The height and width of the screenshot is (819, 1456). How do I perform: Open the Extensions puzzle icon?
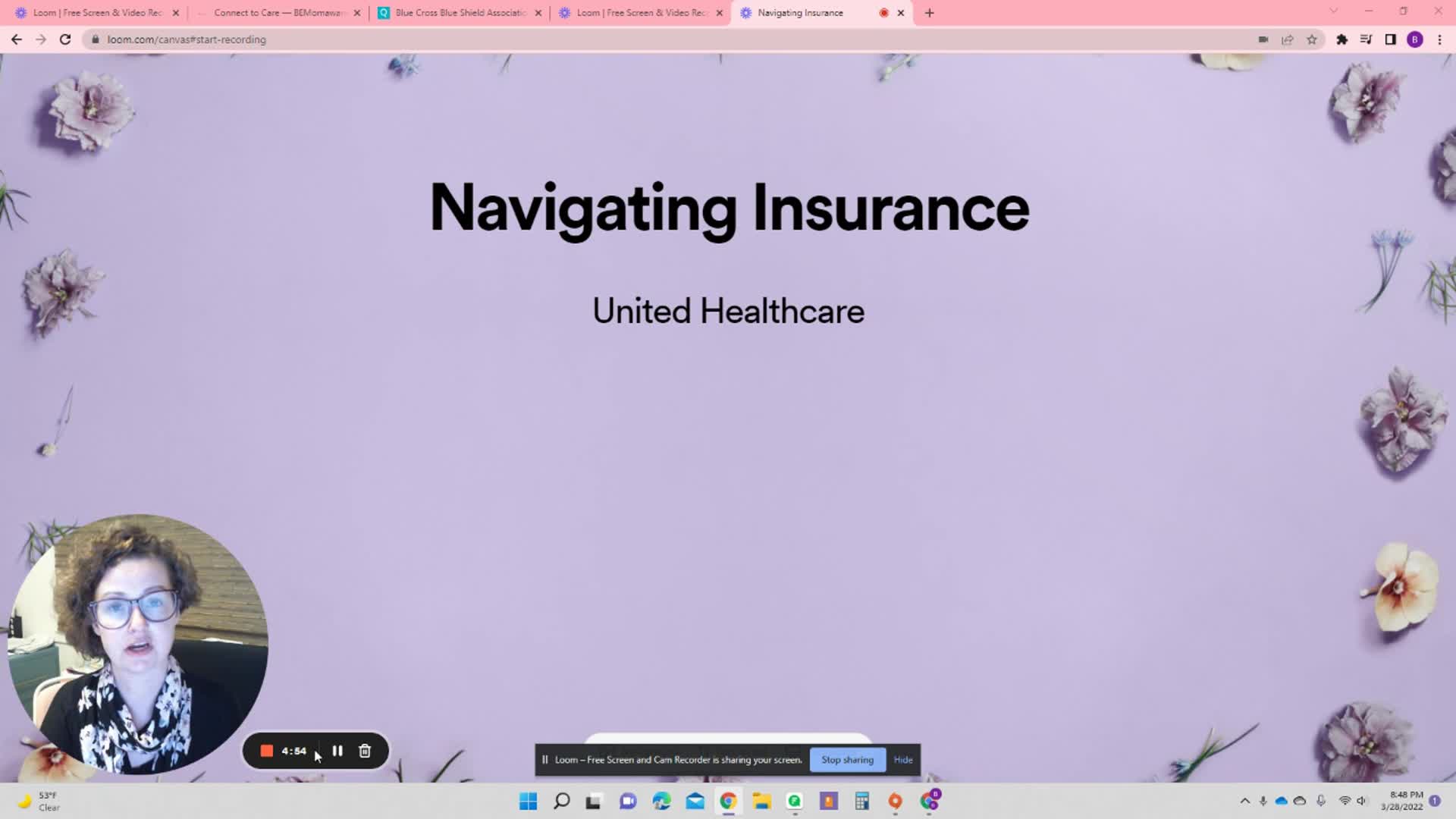click(x=1341, y=39)
